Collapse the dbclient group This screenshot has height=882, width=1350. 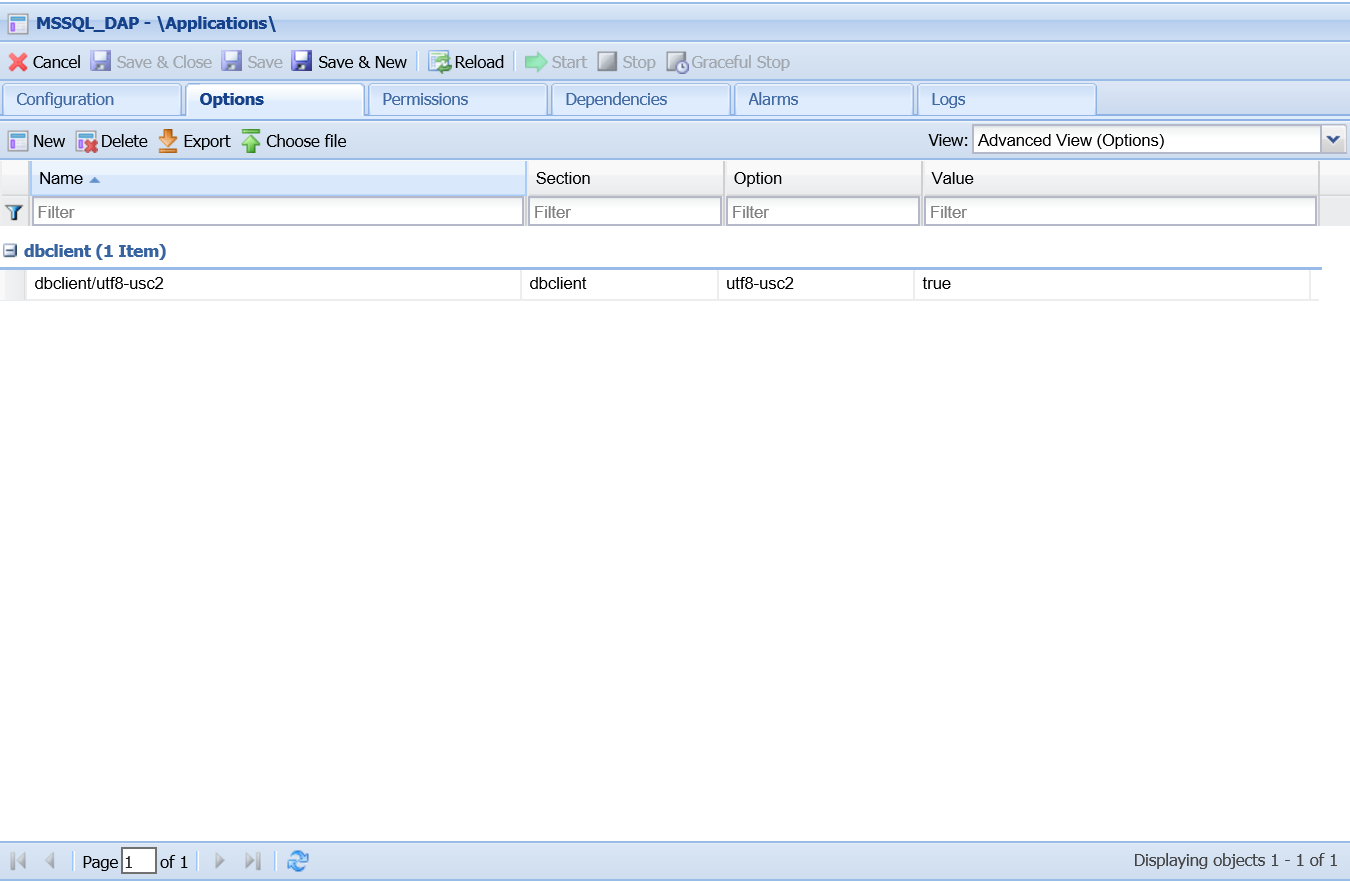click(10, 251)
